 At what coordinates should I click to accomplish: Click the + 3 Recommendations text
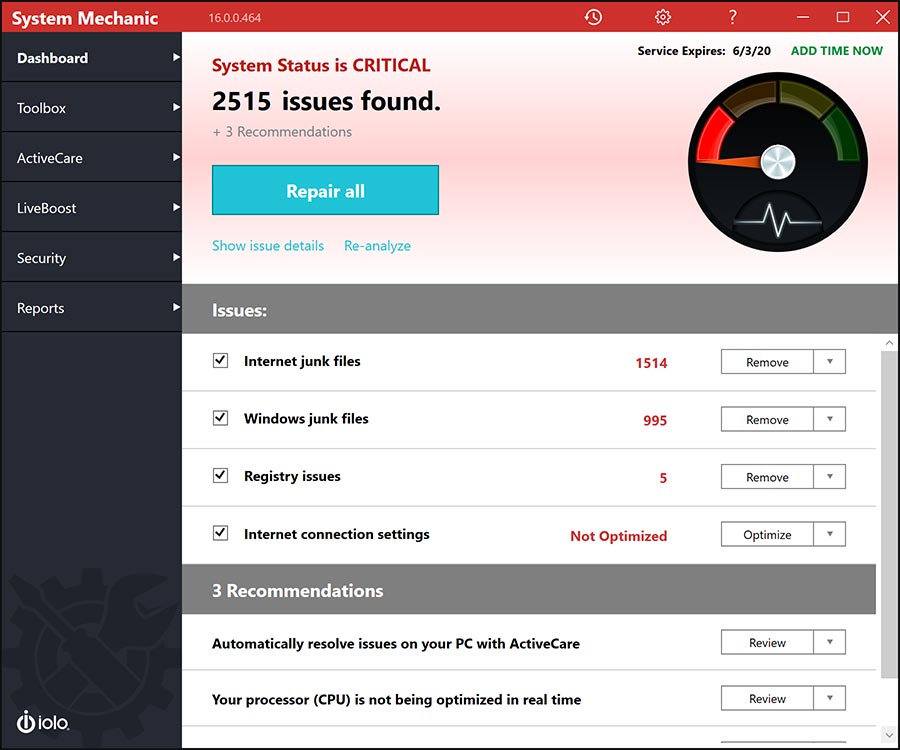(x=282, y=131)
